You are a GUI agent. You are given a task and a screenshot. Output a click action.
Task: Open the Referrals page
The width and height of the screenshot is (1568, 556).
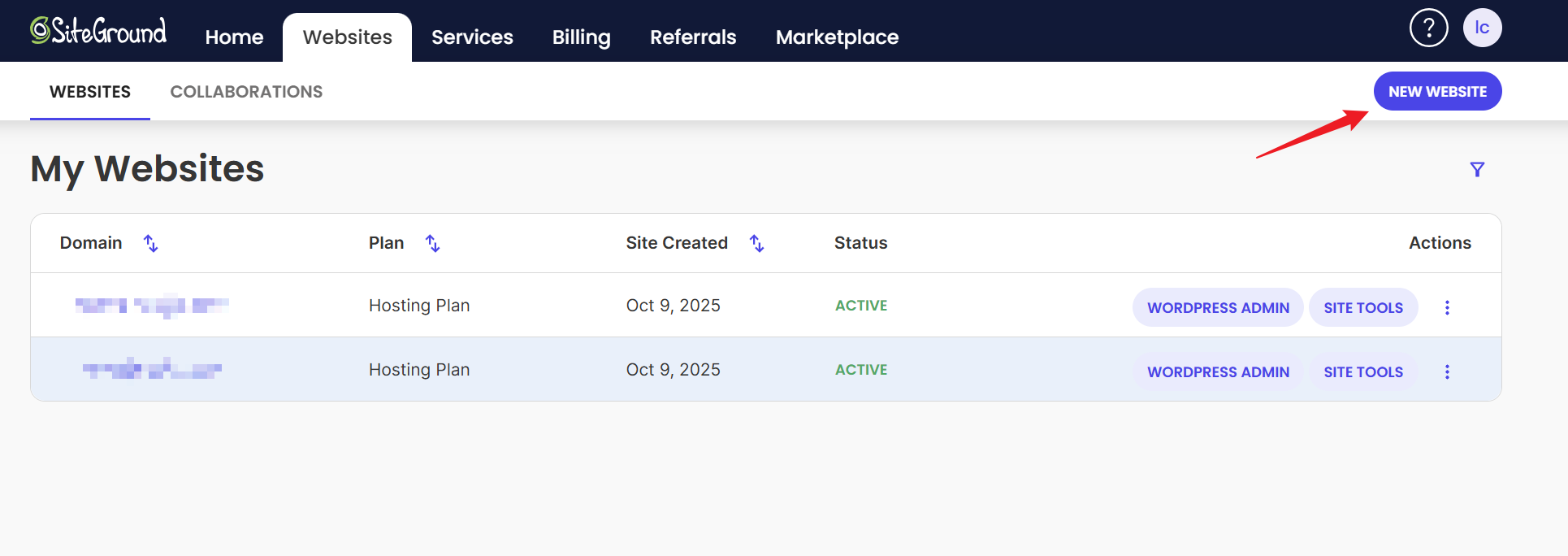point(693,37)
